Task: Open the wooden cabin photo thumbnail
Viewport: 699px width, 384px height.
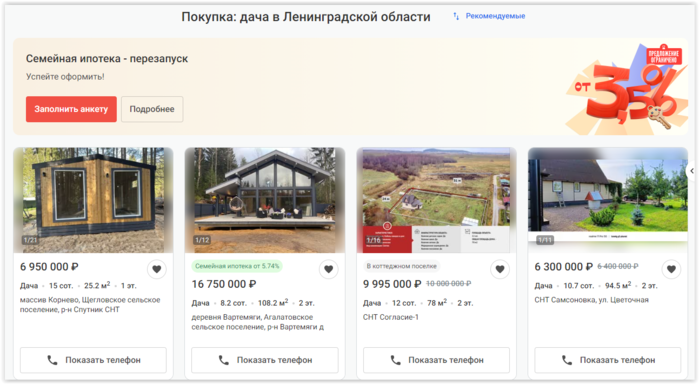Action: click(x=93, y=200)
